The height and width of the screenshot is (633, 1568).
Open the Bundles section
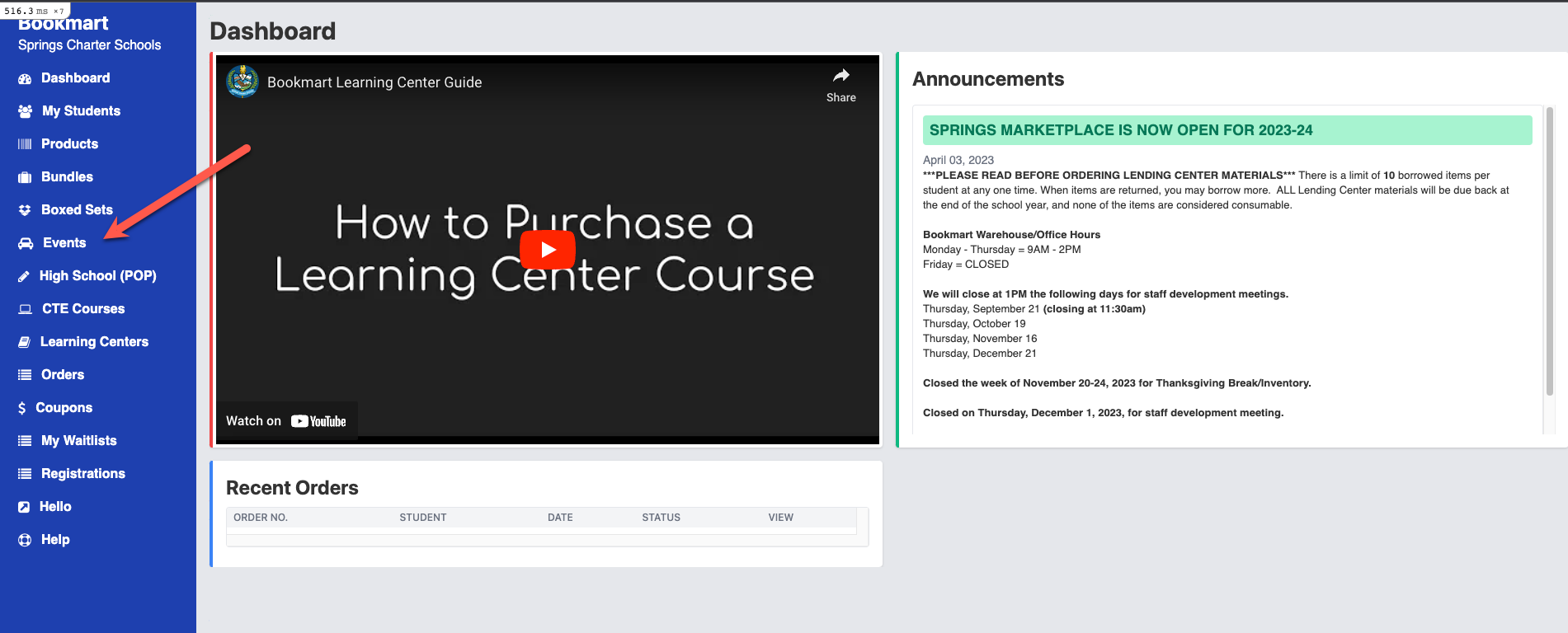pos(68,177)
